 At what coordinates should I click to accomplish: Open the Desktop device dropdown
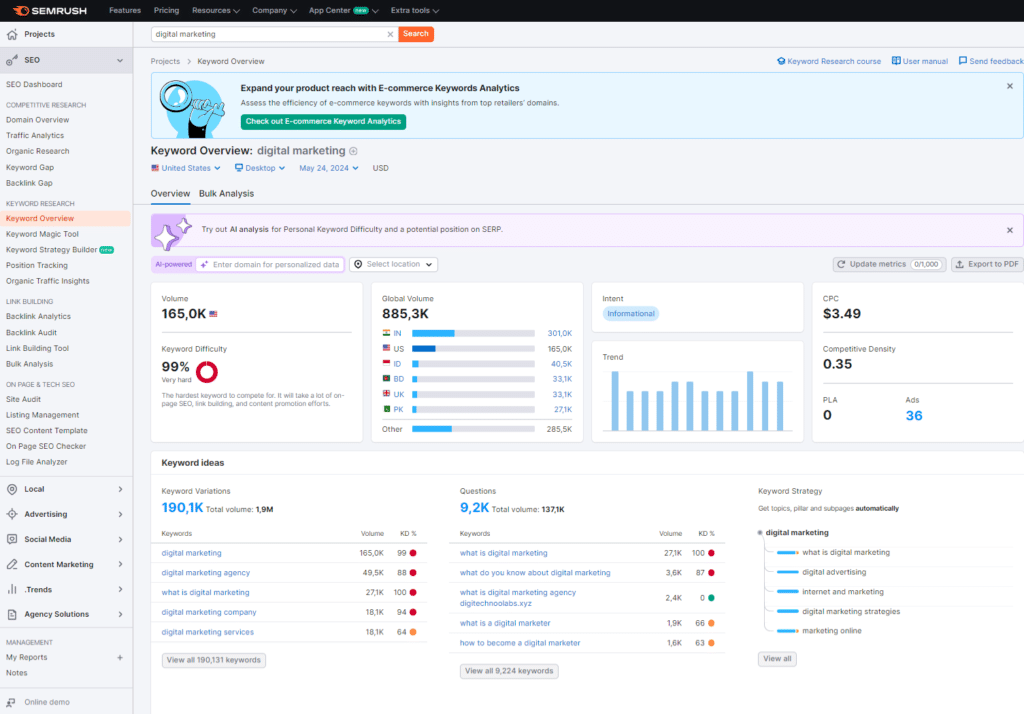260,168
